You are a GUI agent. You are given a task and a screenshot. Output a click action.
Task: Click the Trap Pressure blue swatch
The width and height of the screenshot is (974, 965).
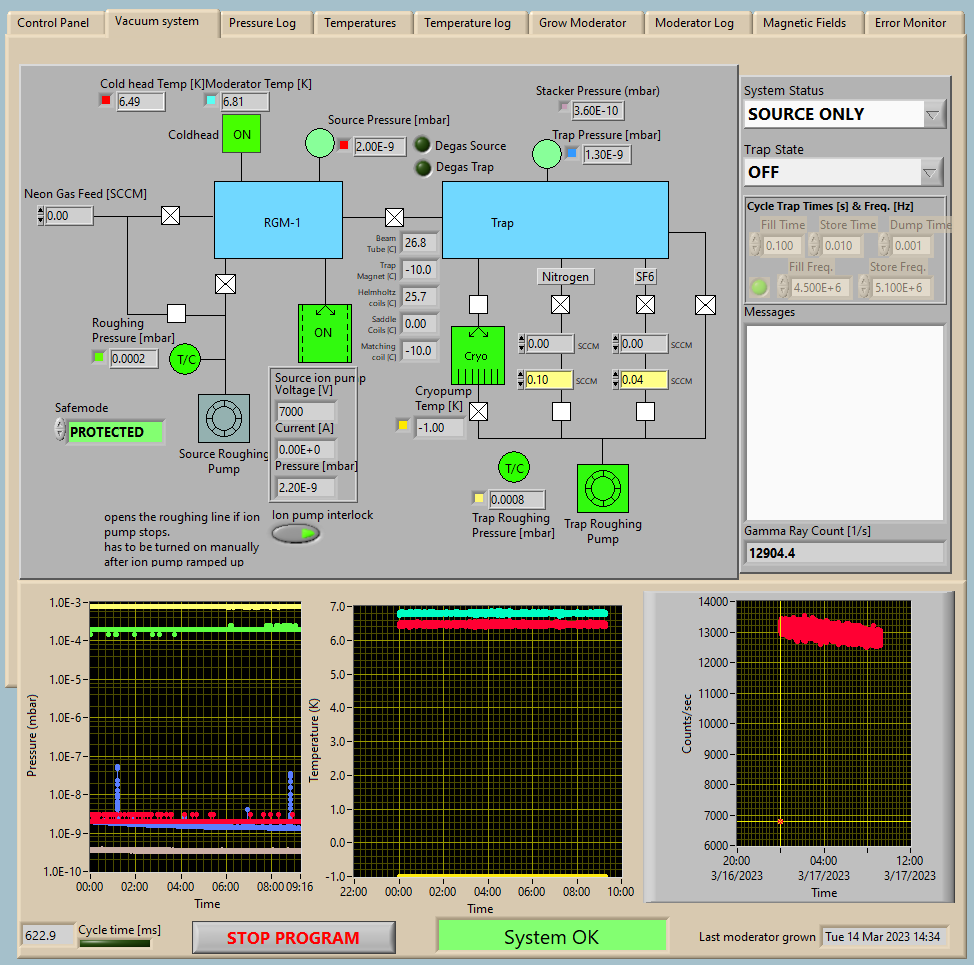click(x=572, y=153)
